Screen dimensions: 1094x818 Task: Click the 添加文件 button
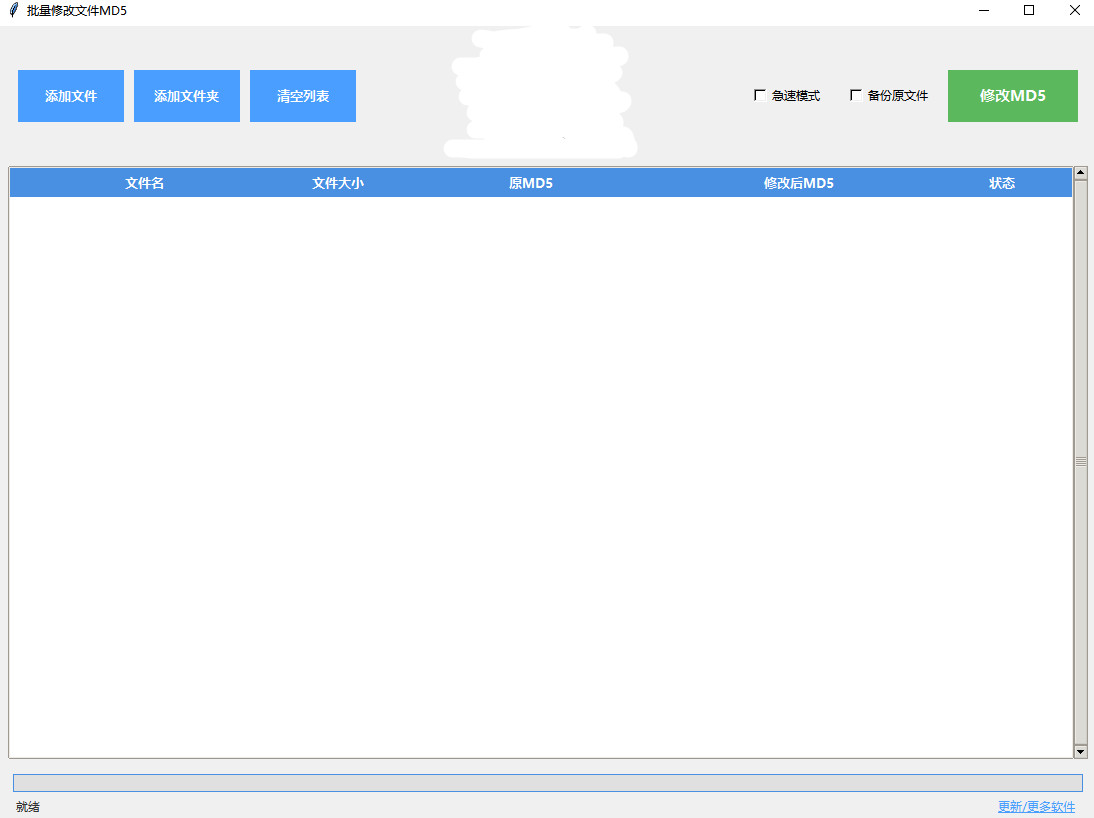point(71,96)
